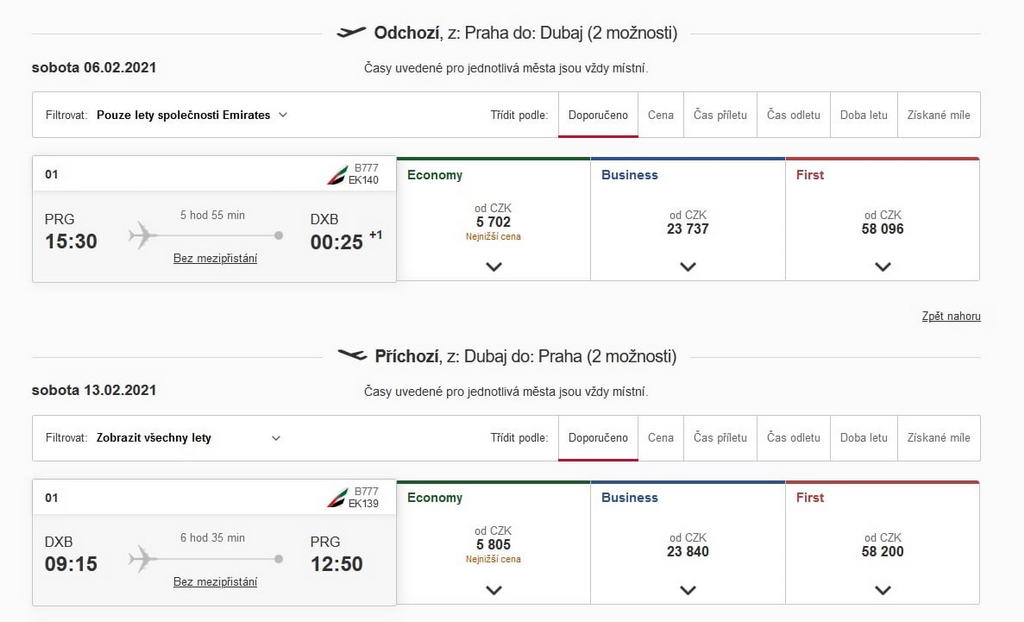Expand First fare 58 096 chevron

883,267
